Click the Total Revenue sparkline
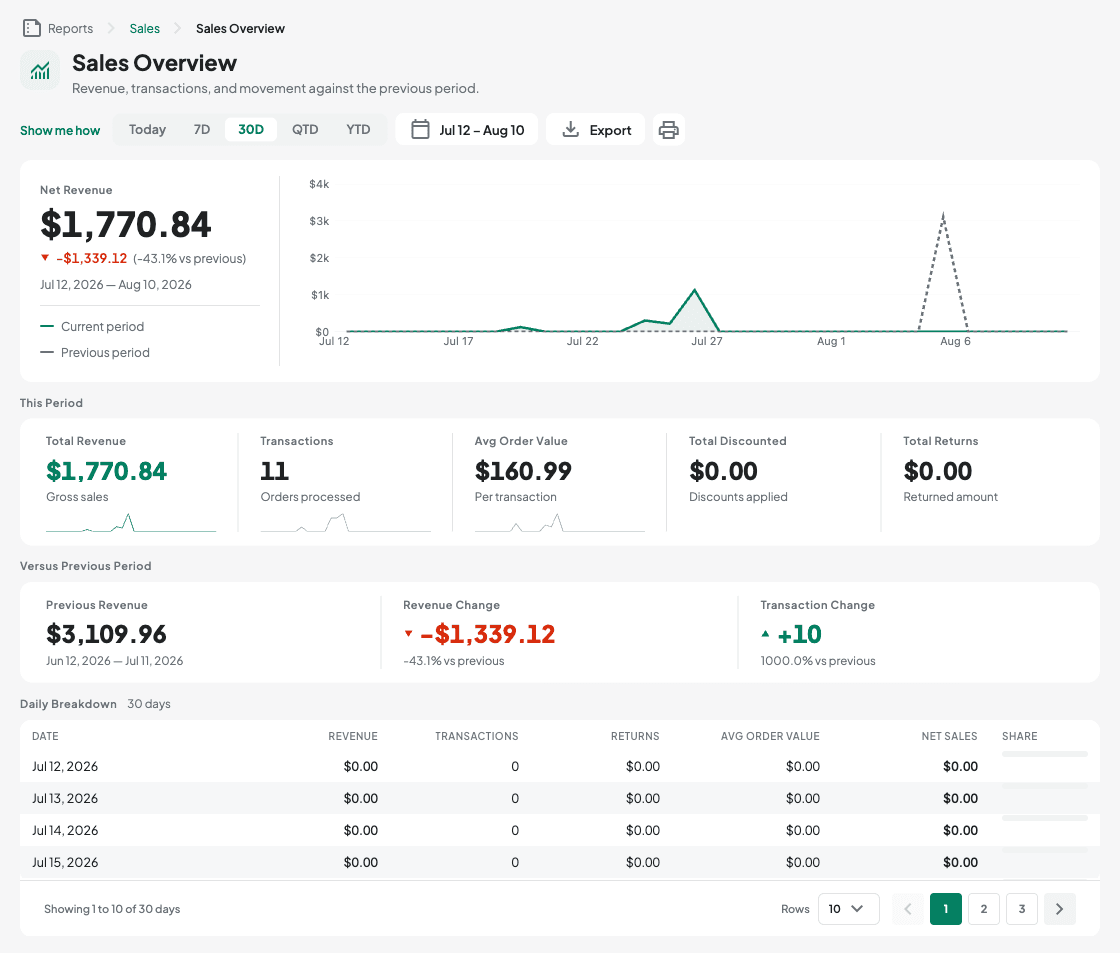Viewport: 1120px width, 953px height. [131, 522]
